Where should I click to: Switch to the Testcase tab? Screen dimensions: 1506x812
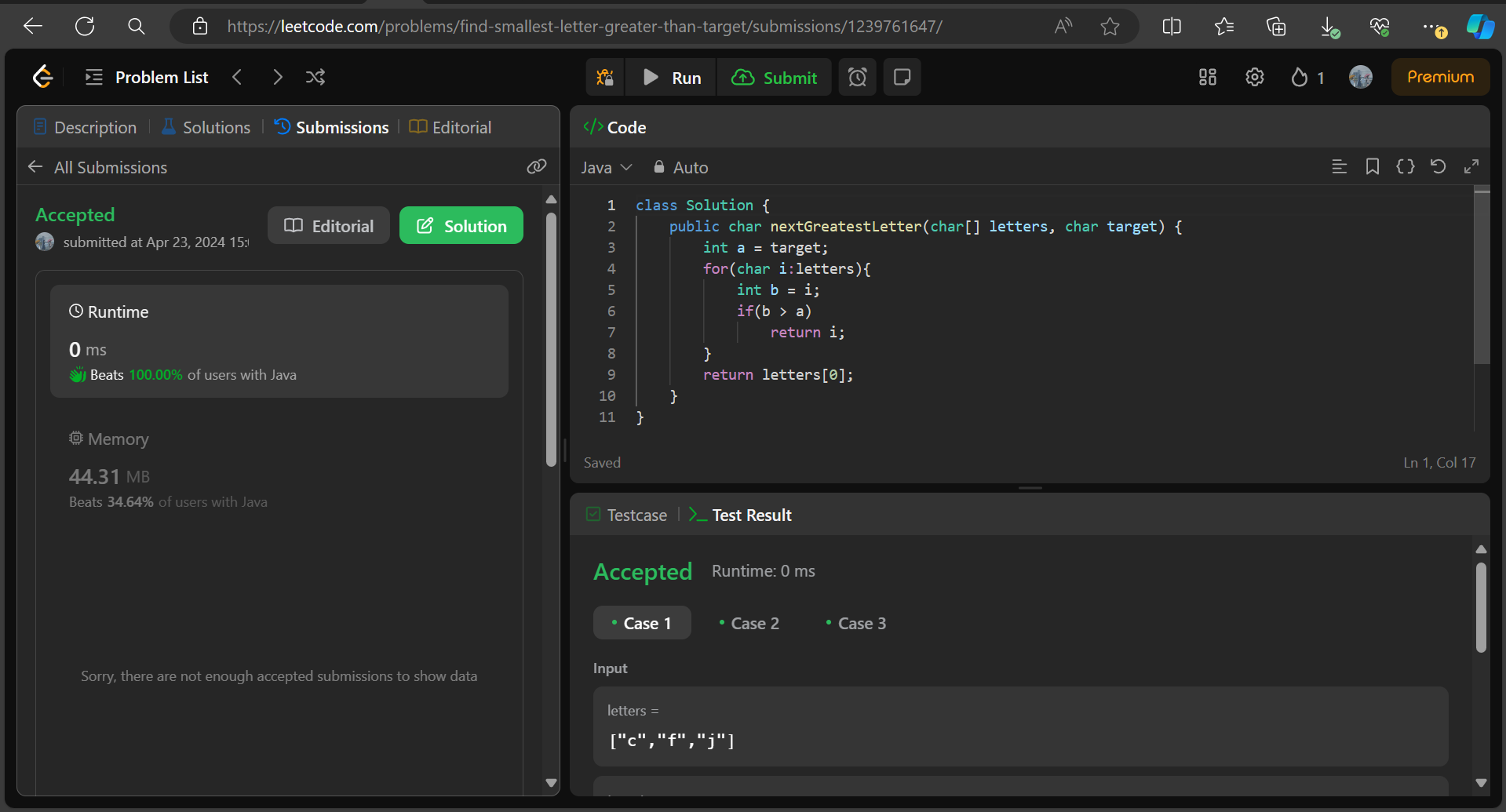tap(626, 515)
